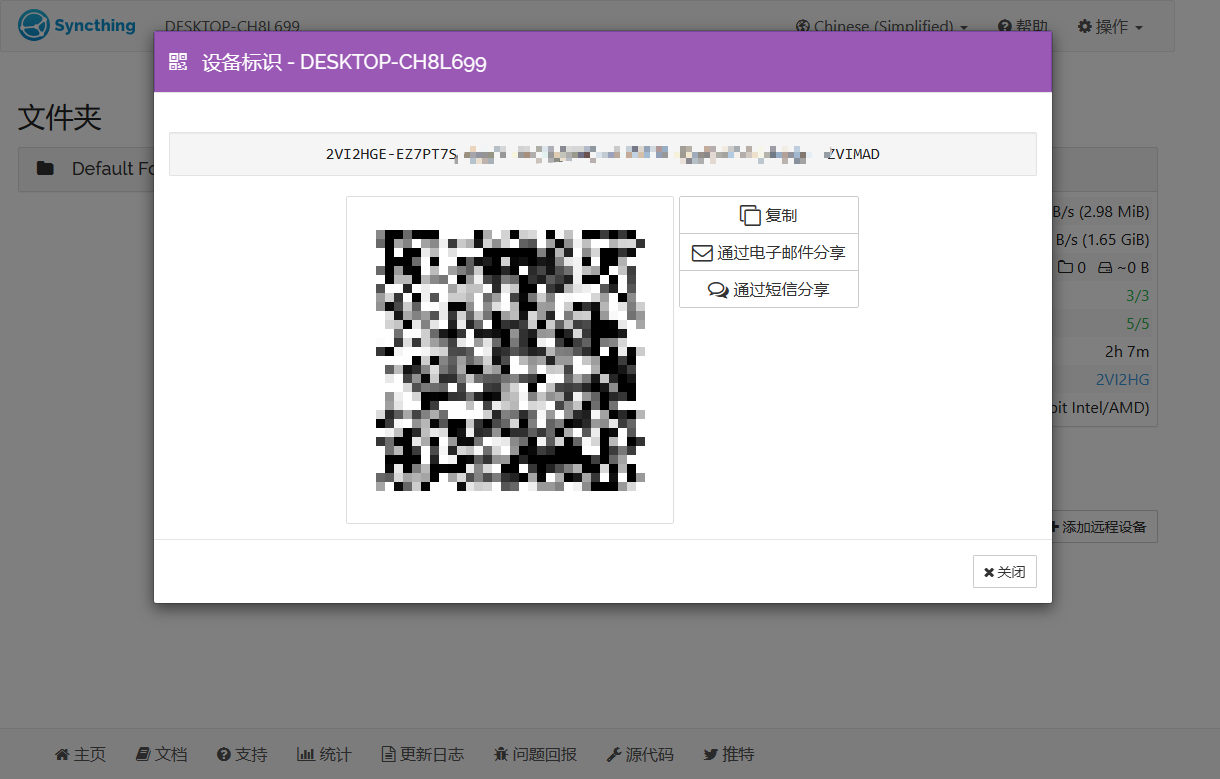Open the 问题回报 footer link
Image resolution: width=1220 pixels, height=779 pixels.
point(535,754)
